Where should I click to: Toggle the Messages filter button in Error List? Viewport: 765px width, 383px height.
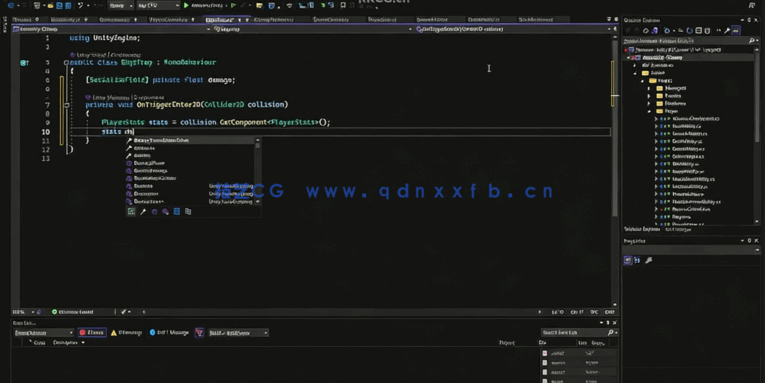click(169, 333)
